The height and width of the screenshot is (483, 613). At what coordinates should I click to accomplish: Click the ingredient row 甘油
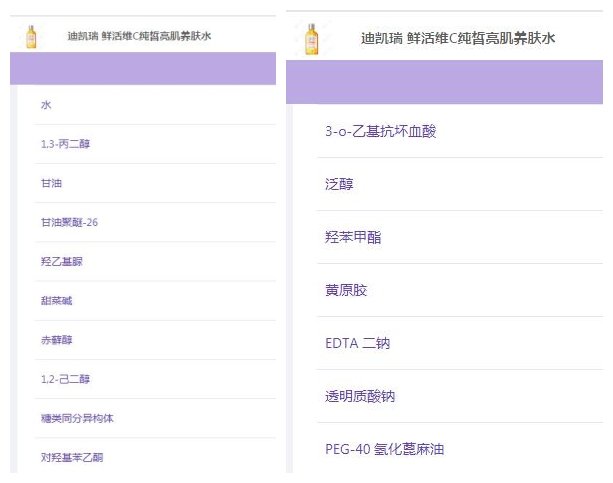point(155,183)
